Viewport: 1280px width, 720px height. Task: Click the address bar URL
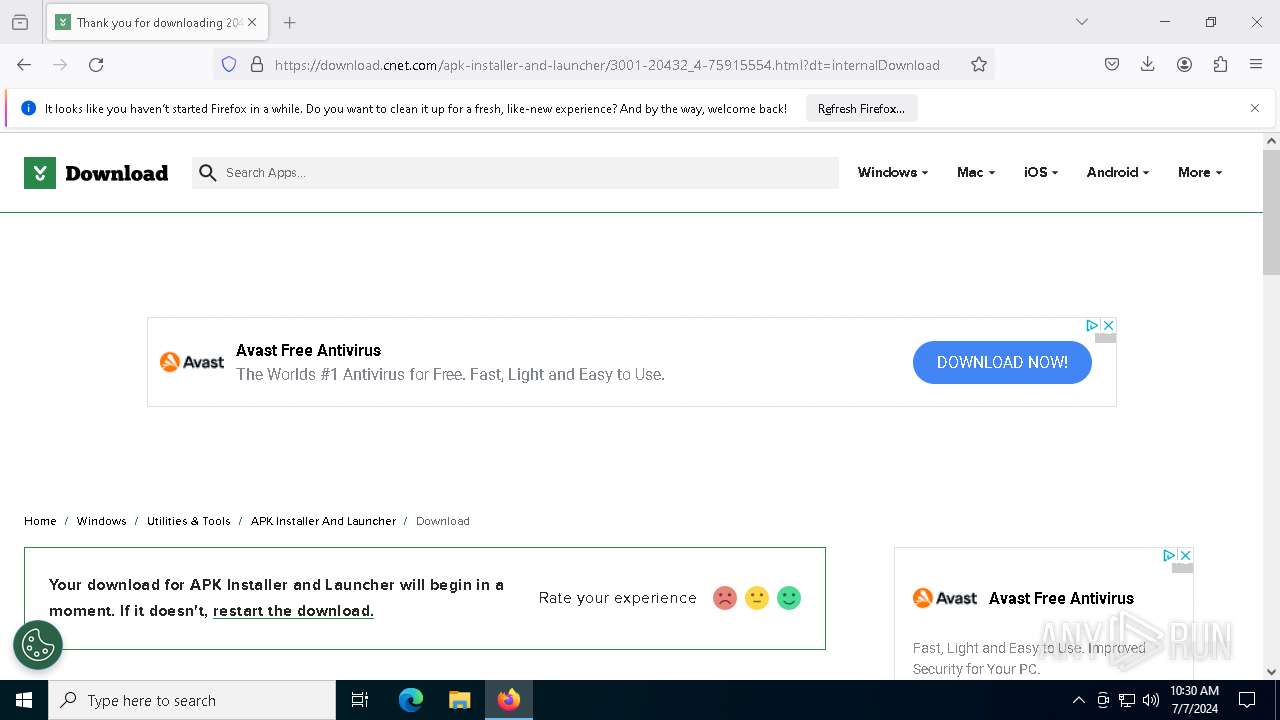[607, 65]
